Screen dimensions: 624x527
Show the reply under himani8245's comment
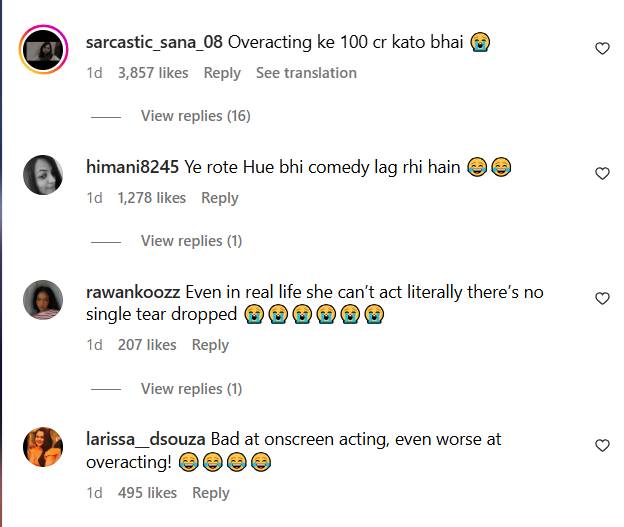191,241
